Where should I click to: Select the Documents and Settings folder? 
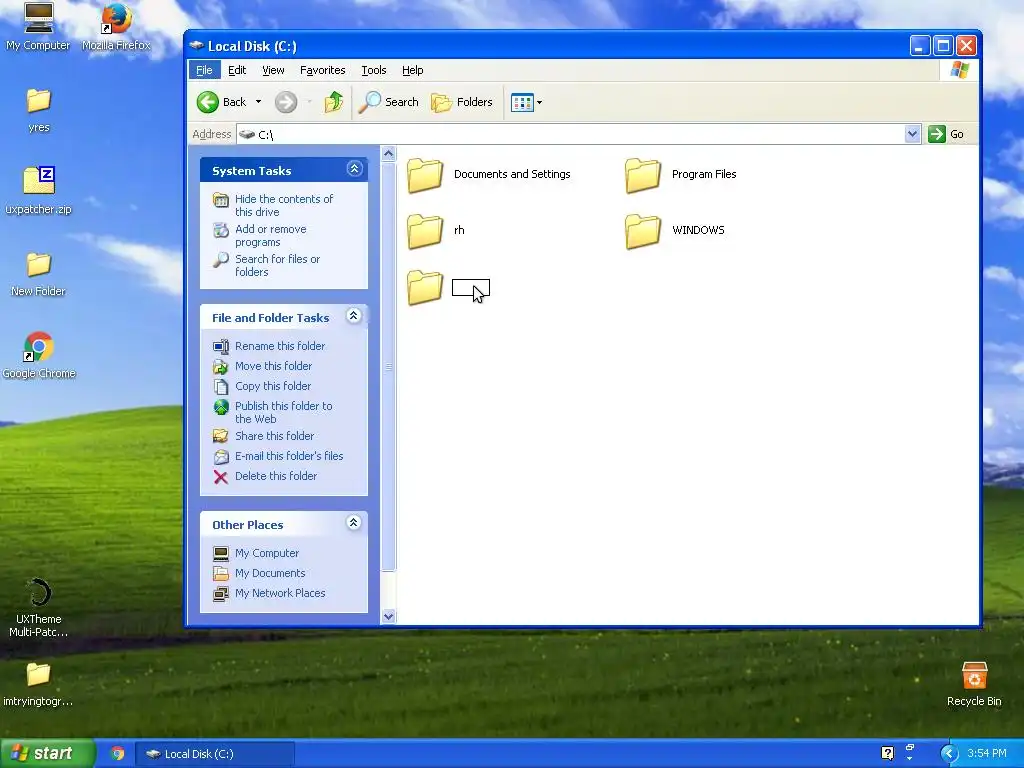point(490,175)
